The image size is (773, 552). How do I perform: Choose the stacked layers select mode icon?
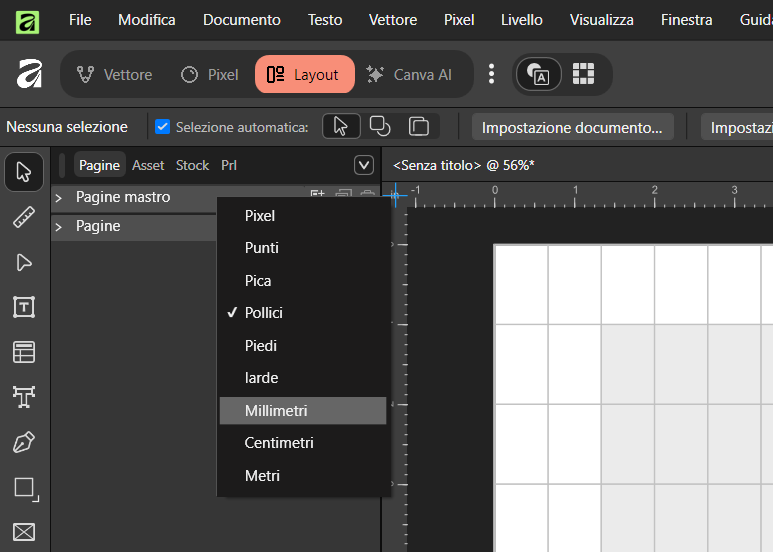pos(419,126)
